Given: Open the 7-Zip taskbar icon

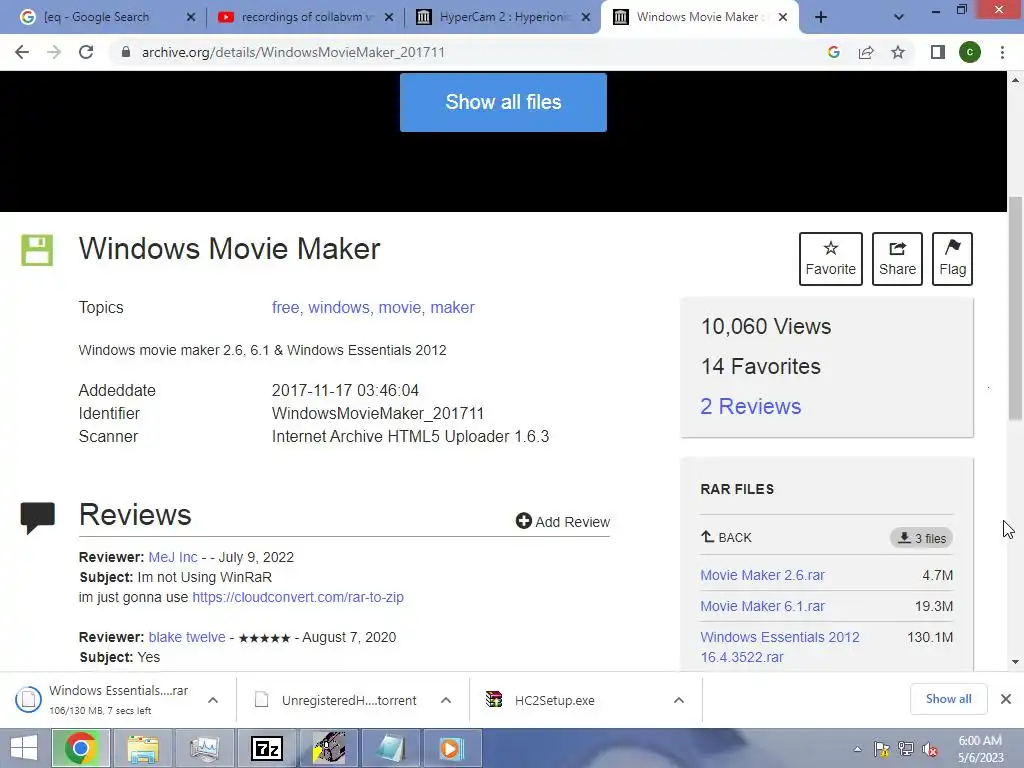Looking at the screenshot, I should 266,748.
